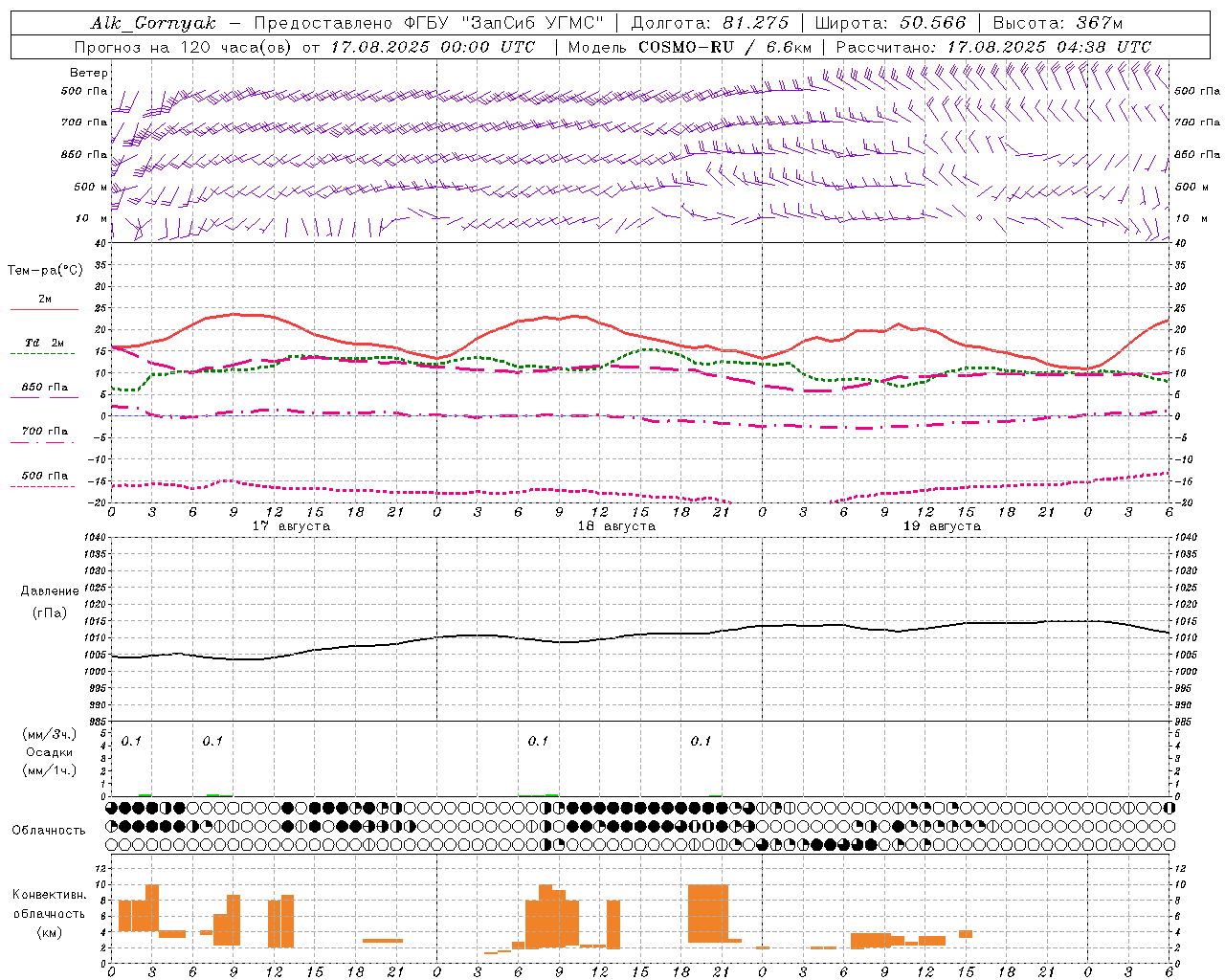Image resolution: width=1225 pixels, height=980 pixels.
Task: Click the "17 августа" date label
Action: coord(291,526)
